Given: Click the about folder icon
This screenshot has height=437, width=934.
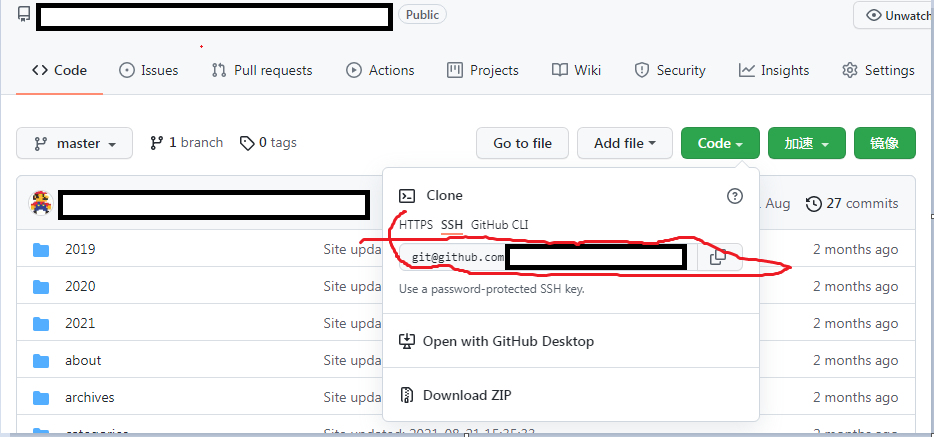Looking at the screenshot, I should click(x=41, y=361).
